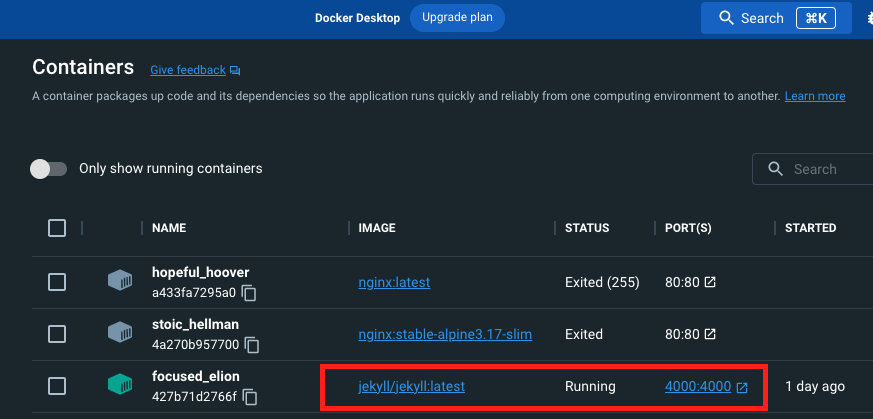Sort by the STARTED column header
The width and height of the screenshot is (873, 419).
[811, 228]
